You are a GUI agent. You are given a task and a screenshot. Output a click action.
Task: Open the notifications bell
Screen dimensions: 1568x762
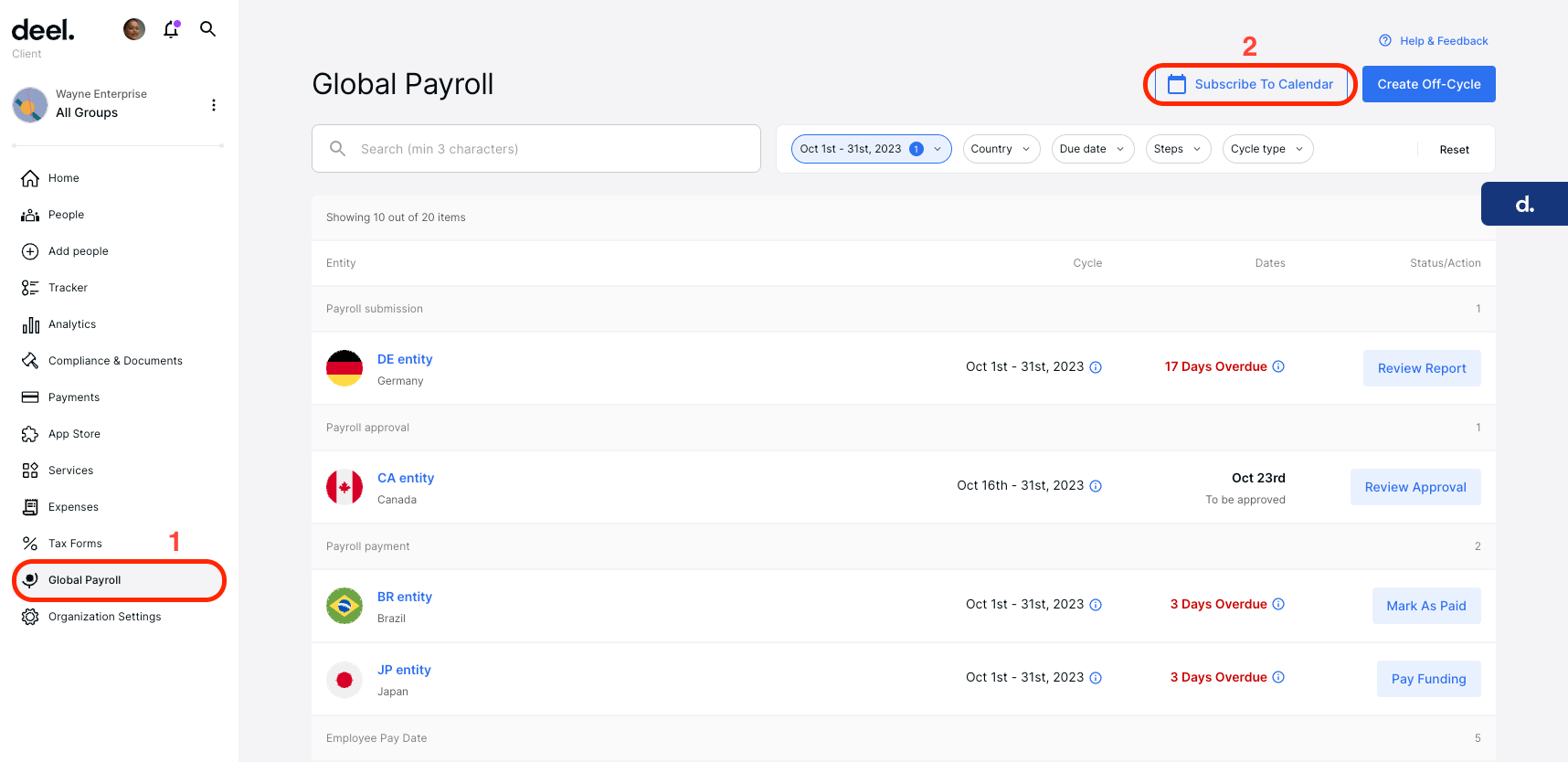click(171, 29)
